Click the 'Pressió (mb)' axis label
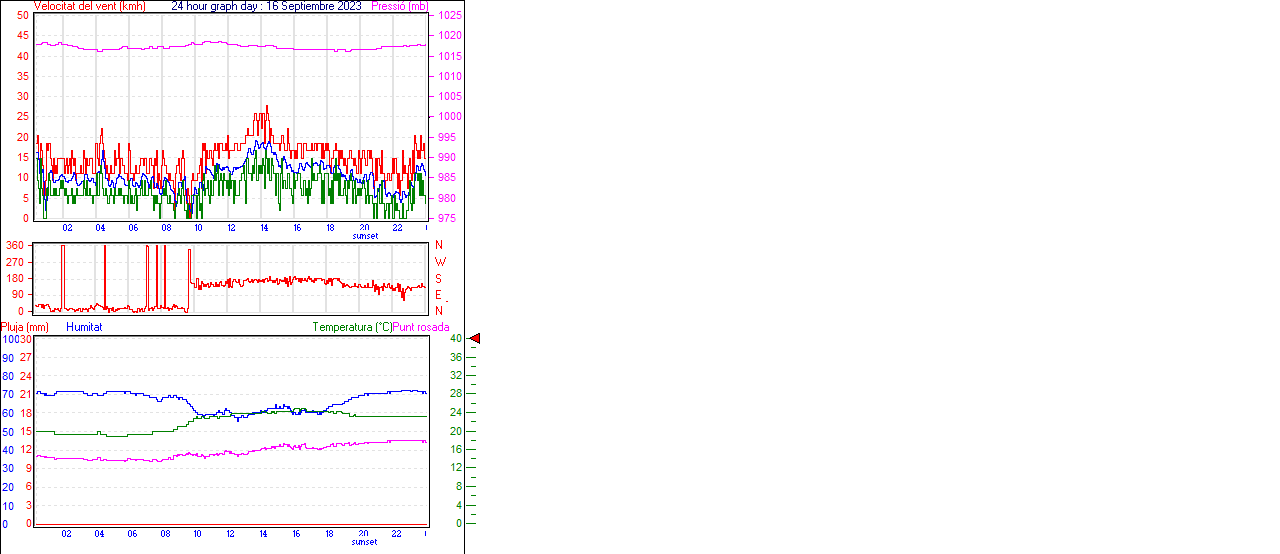Screen dimensions: 1280x554 point(400,6)
